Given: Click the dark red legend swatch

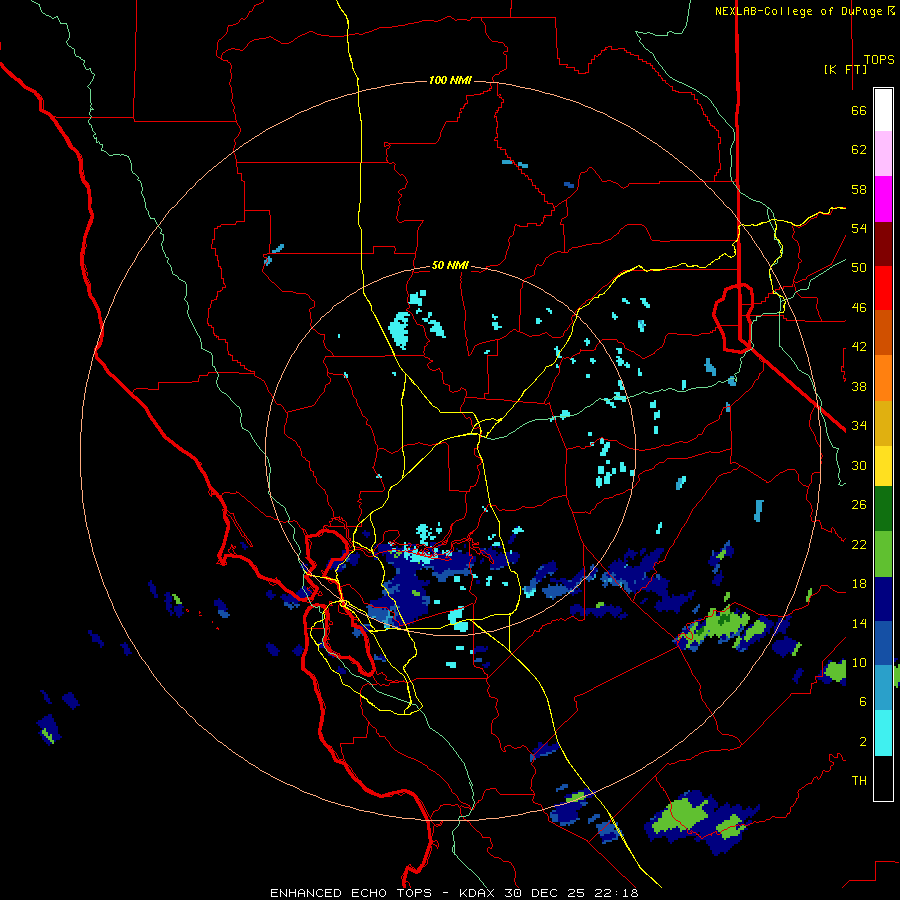Looking at the screenshot, I should [x=883, y=244].
